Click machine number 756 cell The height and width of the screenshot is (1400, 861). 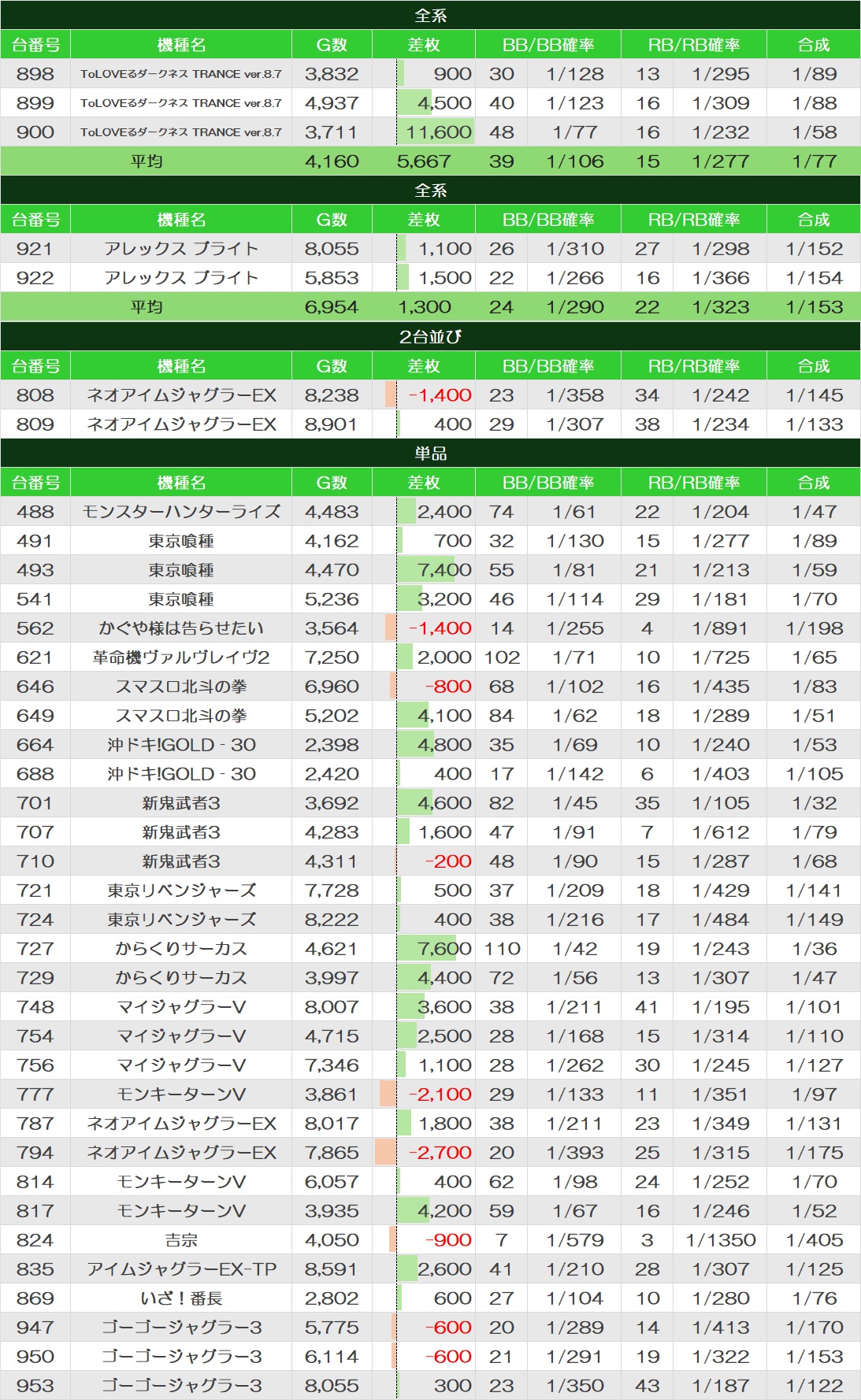click(x=35, y=1065)
